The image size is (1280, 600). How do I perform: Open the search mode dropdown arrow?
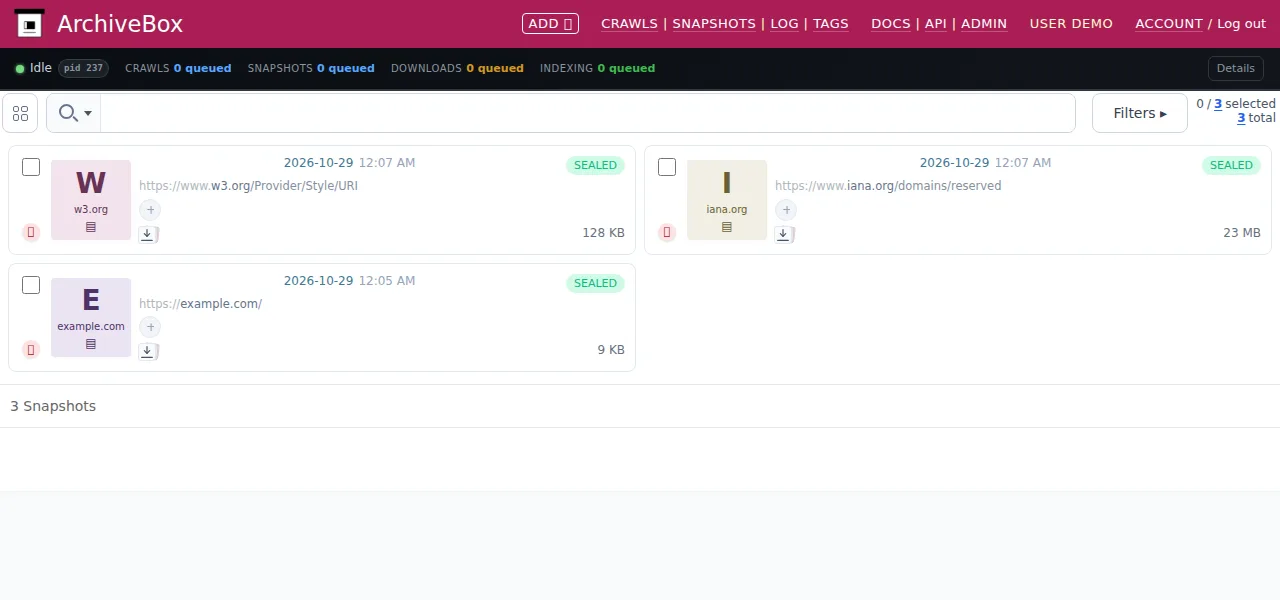pyautogui.click(x=88, y=113)
